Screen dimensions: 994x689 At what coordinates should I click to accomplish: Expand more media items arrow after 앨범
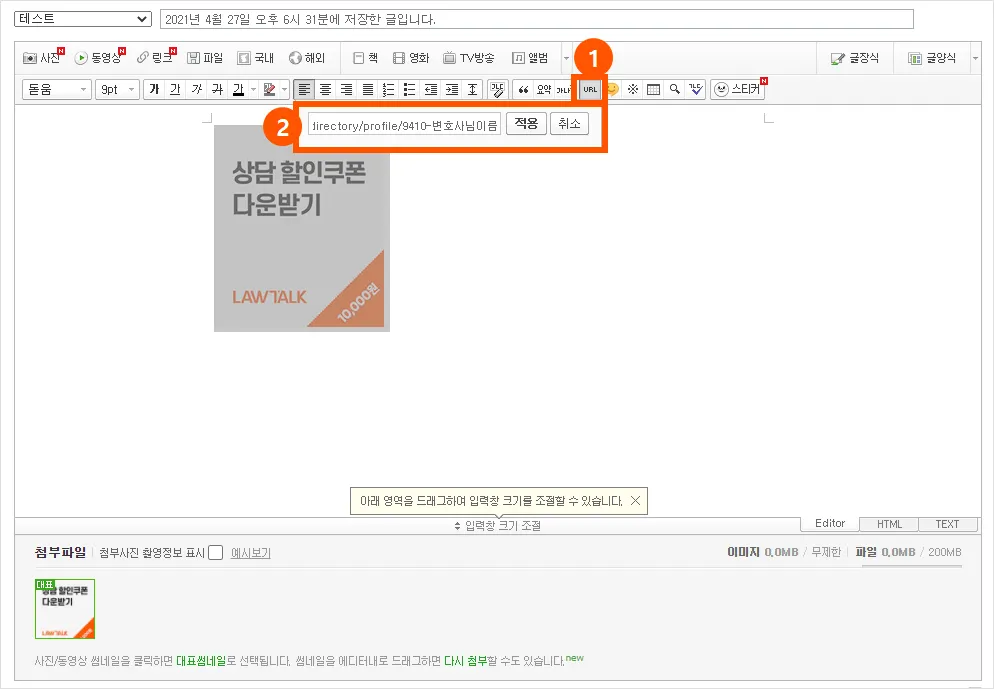pos(566,58)
